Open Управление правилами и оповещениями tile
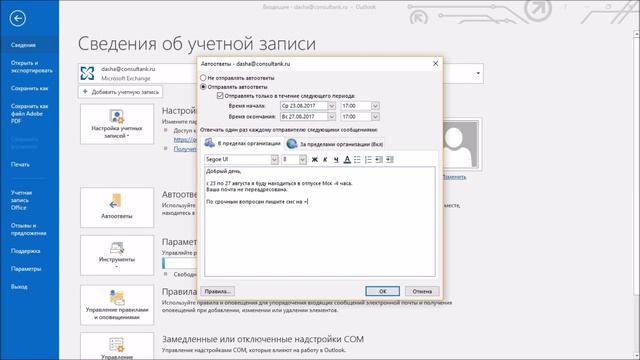The height and width of the screenshot is (360, 640). [117, 305]
